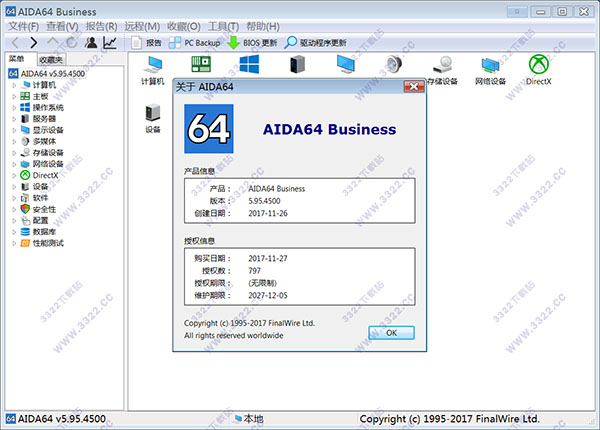The image size is (600, 430).
Task: Open the 工具(T) menu
Action: pyautogui.click(x=223, y=26)
